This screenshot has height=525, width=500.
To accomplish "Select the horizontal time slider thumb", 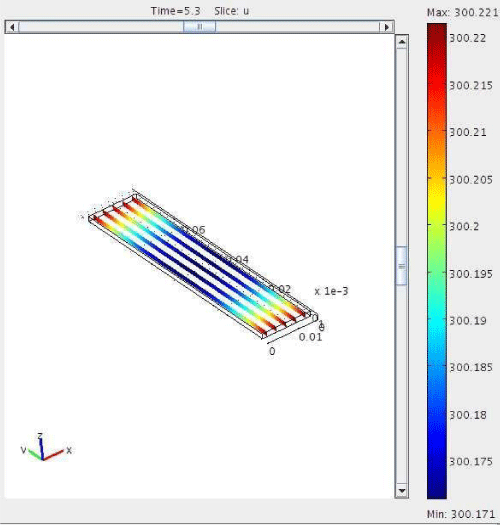I will click(x=200, y=27).
